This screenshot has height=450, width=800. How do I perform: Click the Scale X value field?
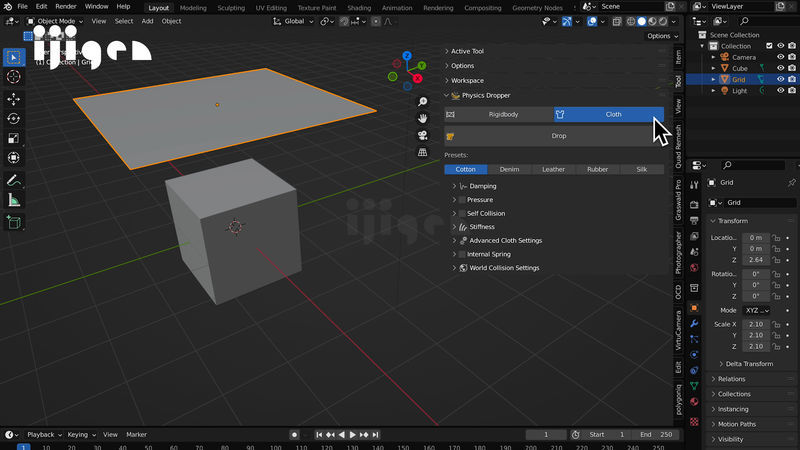756,324
